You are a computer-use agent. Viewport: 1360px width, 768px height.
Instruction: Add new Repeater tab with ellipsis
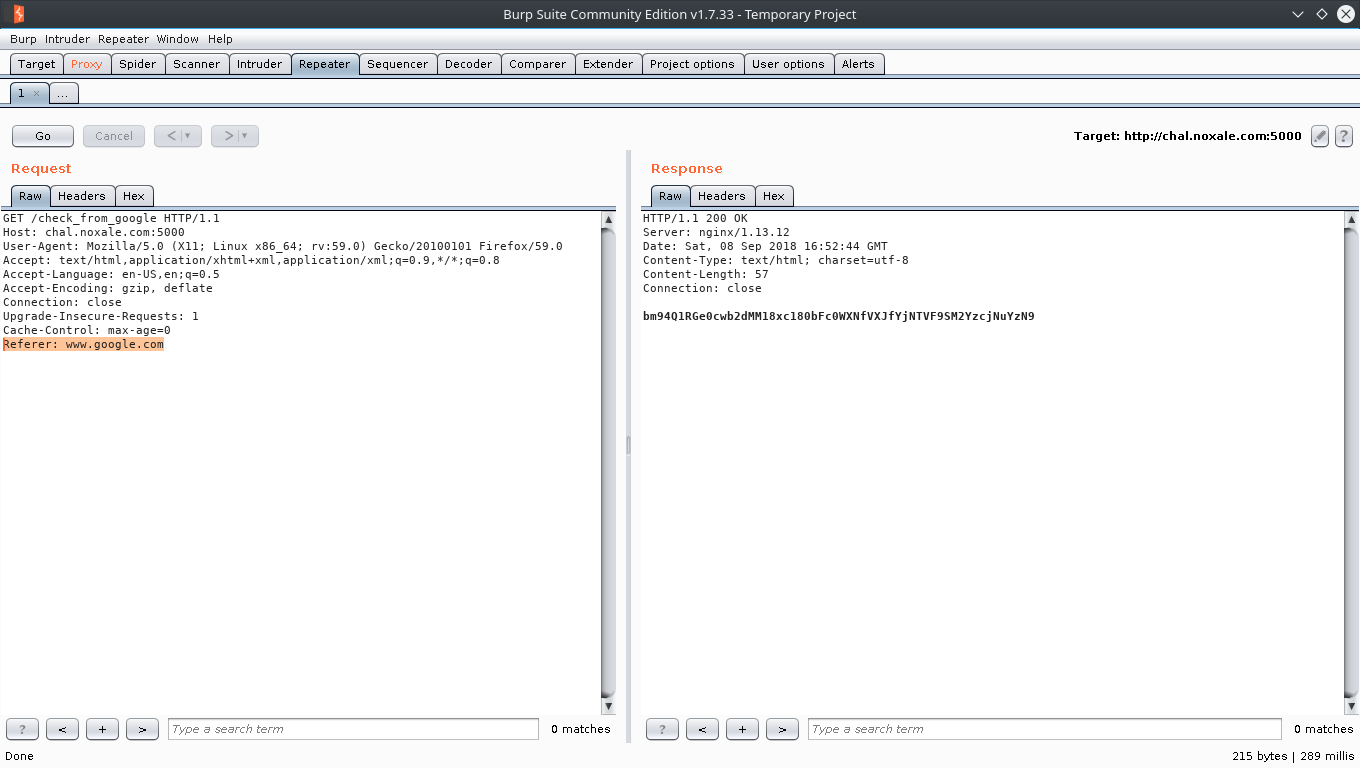pyautogui.click(x=63, y=93)
